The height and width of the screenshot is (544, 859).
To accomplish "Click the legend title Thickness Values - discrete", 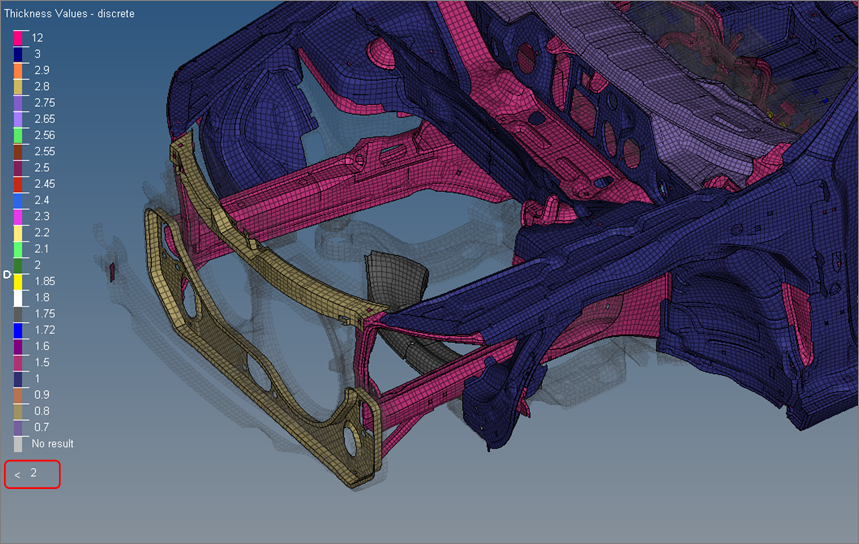I will [x=69, y=14].
